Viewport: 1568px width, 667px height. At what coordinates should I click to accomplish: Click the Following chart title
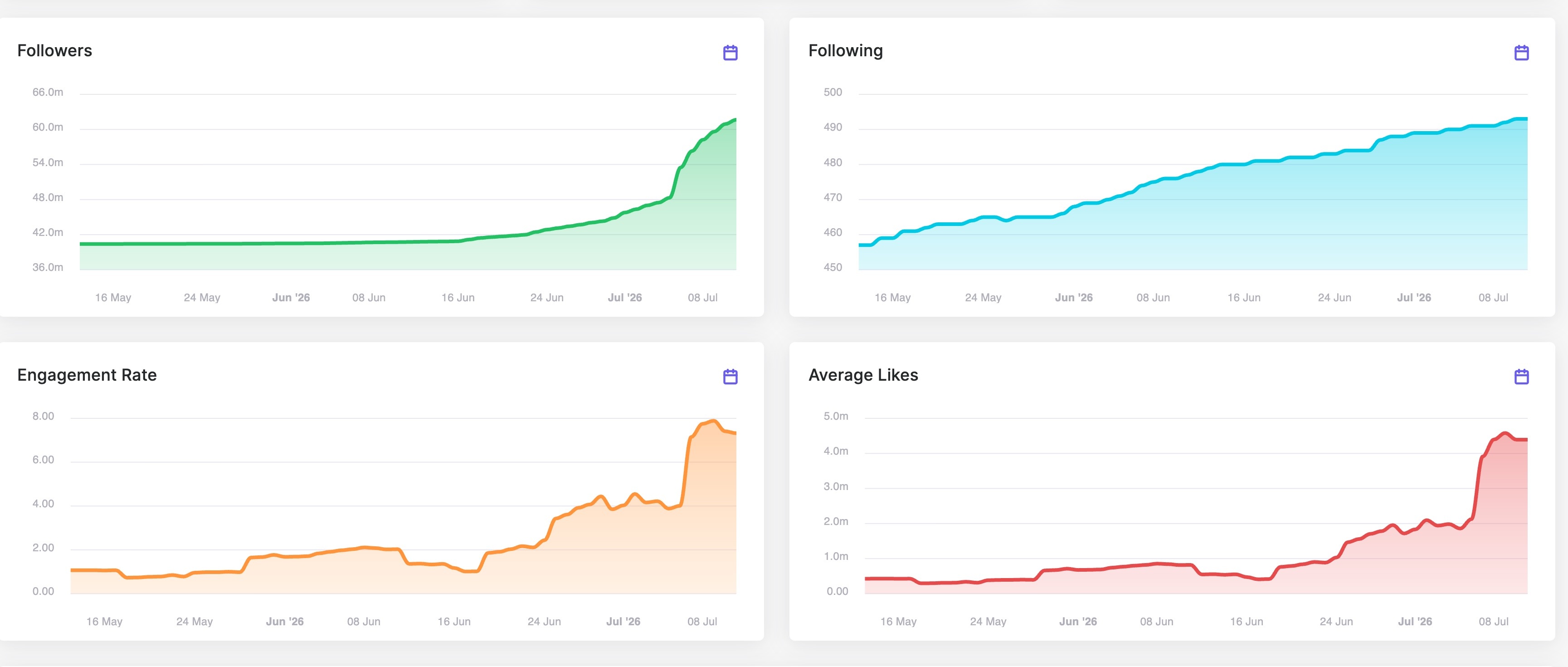point(846,51)
